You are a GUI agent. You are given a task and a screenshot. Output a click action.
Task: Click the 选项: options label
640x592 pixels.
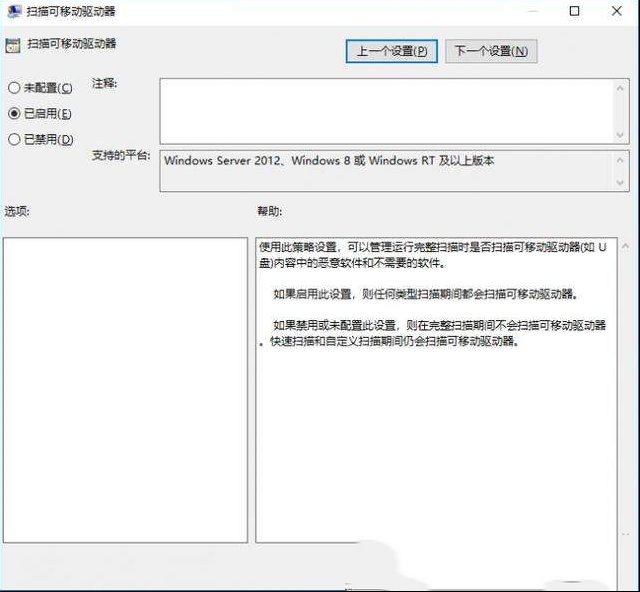(x=17, y=211)
